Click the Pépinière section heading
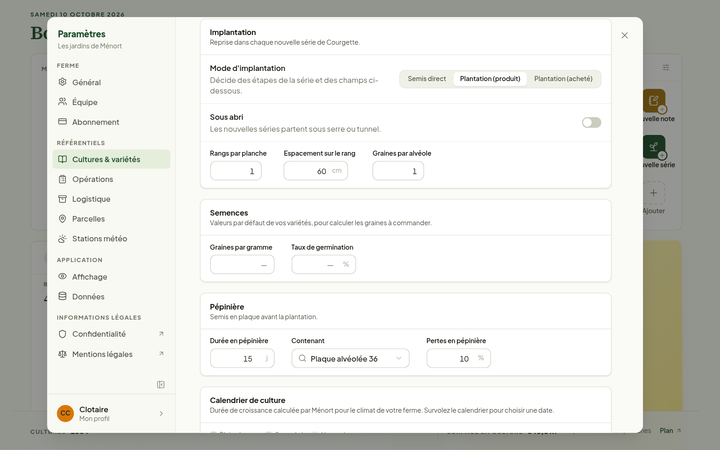This screenshot has width=720, height=450. (227, 306)
